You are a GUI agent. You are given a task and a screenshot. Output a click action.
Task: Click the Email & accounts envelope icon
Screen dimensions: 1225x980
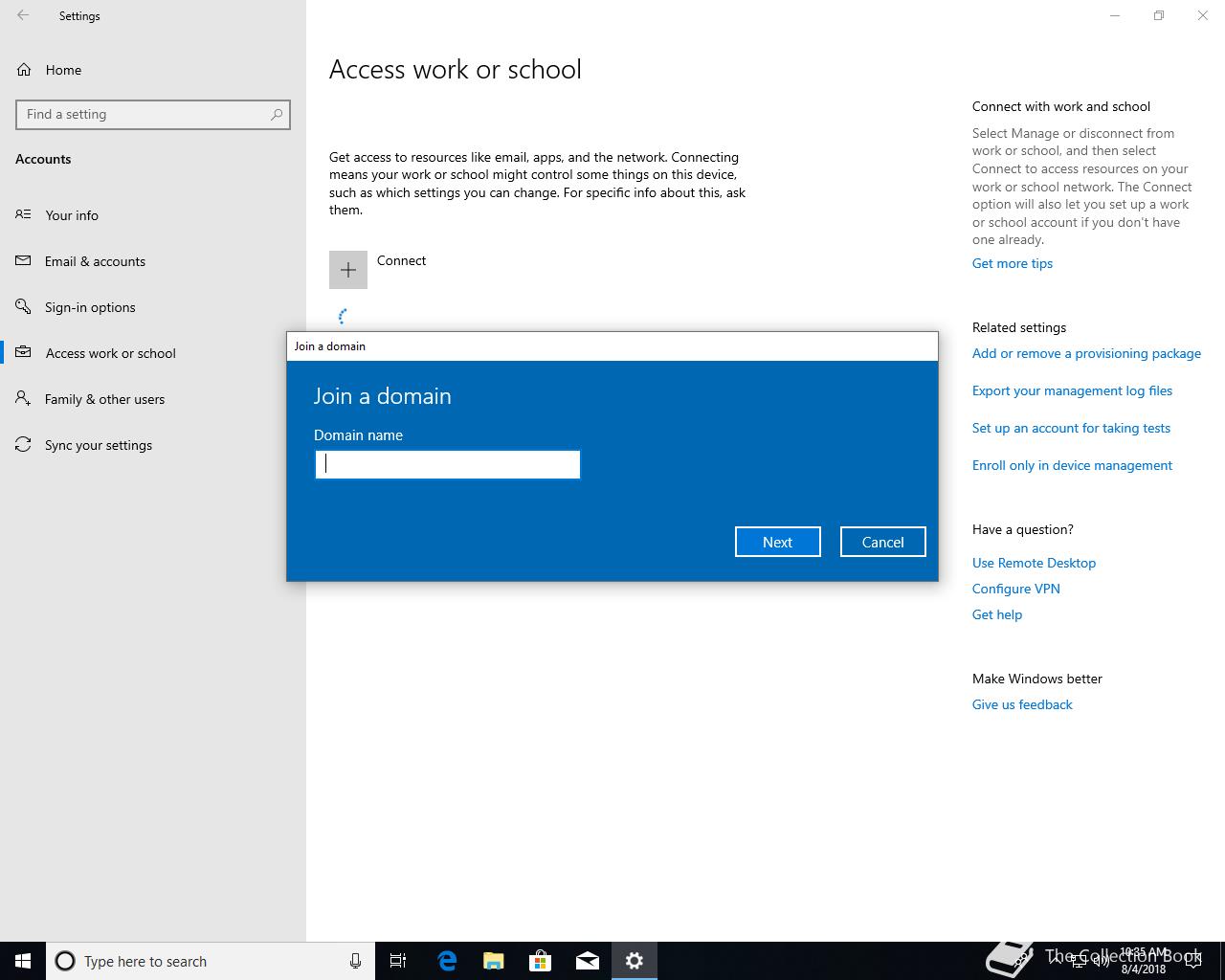point(23,260)
